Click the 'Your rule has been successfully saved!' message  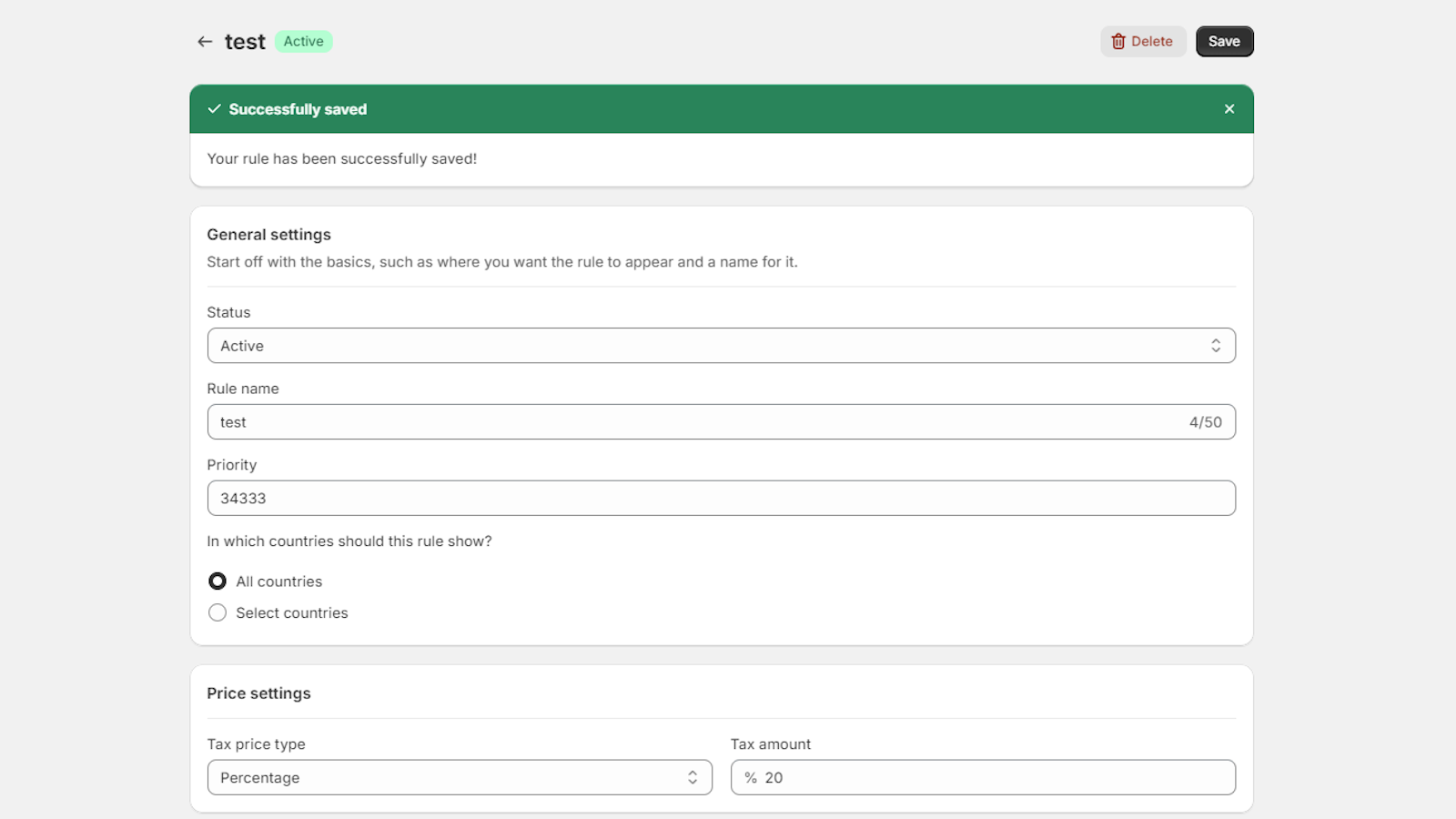342,159
